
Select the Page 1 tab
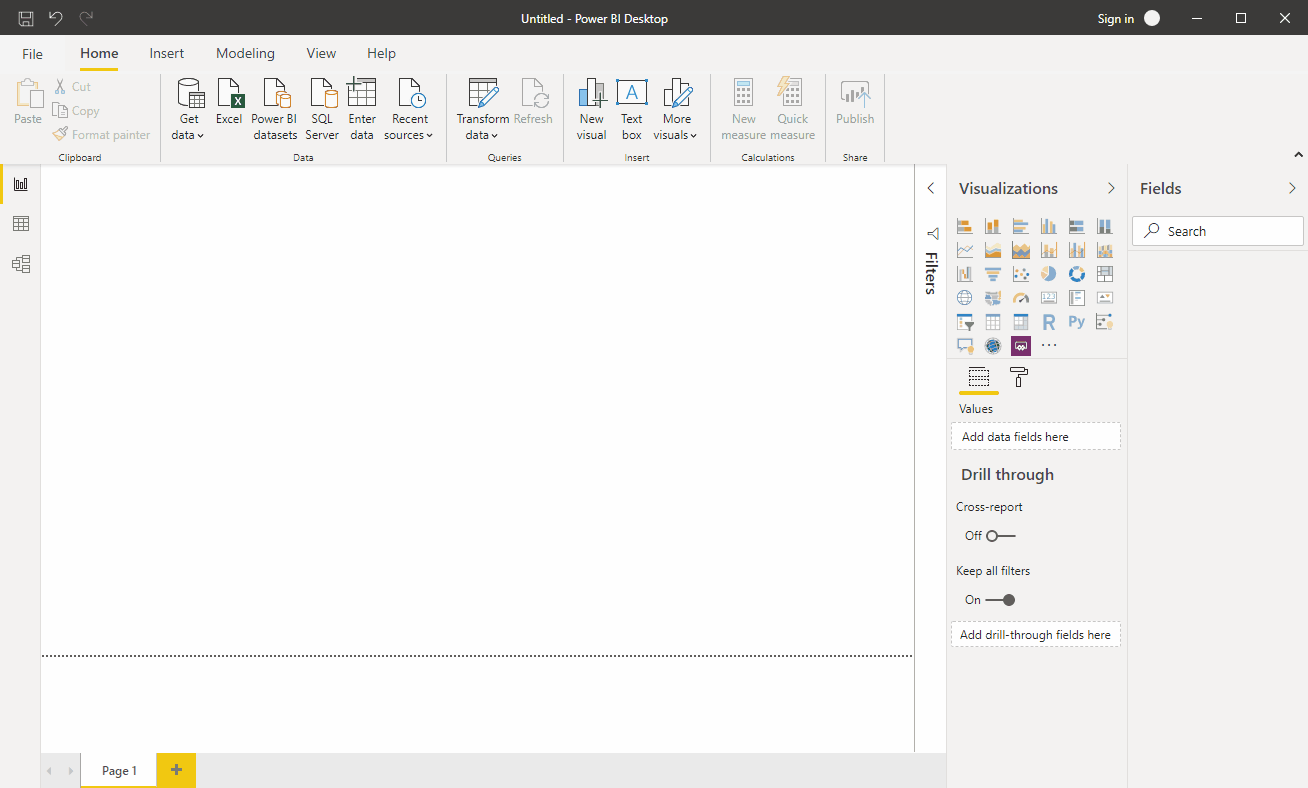(x=119, y=770)
